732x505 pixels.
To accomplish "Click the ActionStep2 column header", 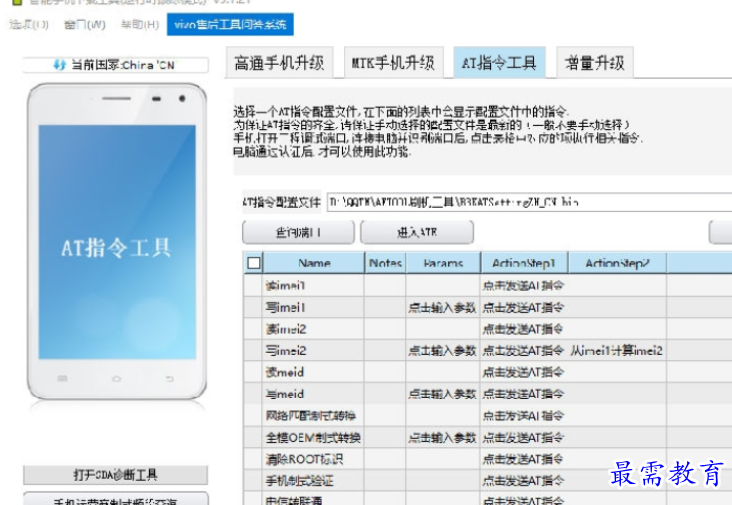I will tap(617, 263).
